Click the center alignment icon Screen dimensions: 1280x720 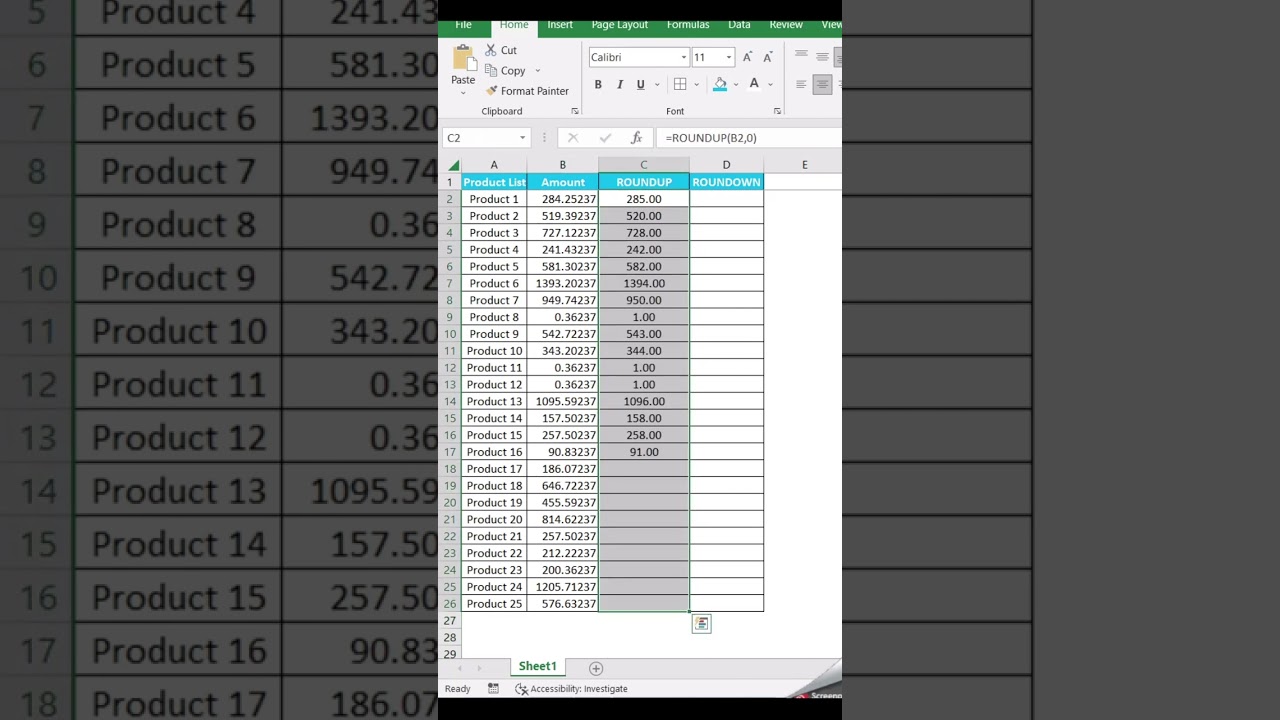point(822,84)
